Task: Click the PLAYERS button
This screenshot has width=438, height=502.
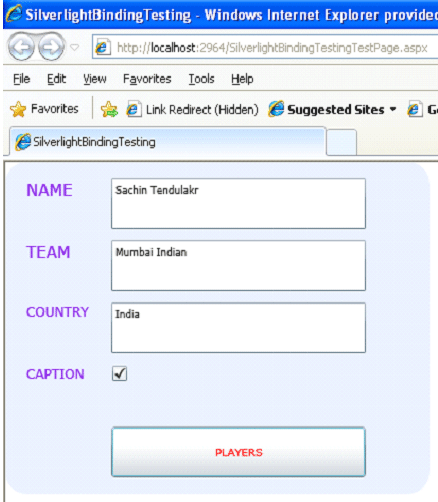Action: (x=238, y=452)
